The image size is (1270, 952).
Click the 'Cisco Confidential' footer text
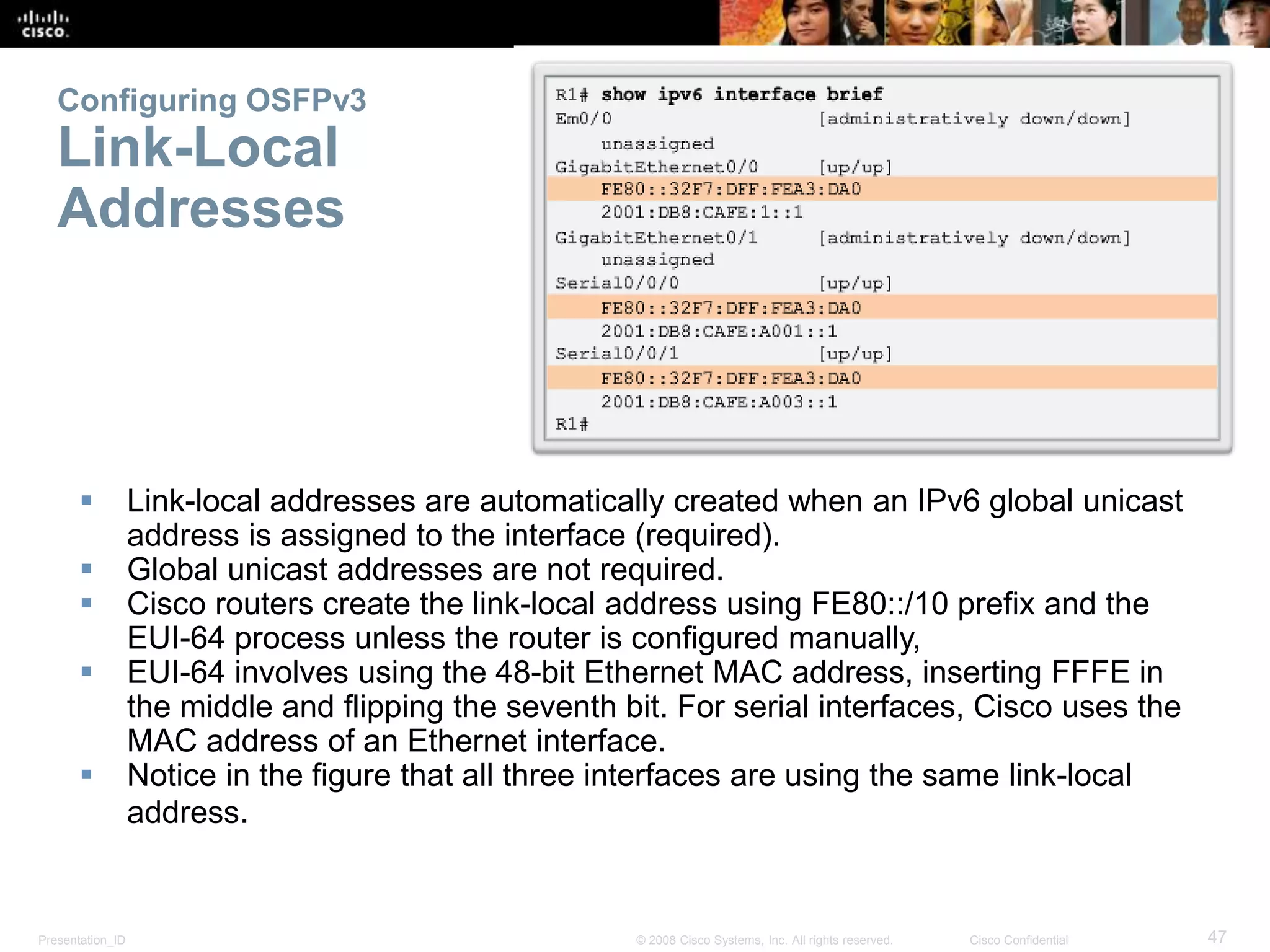point(1019,940)
